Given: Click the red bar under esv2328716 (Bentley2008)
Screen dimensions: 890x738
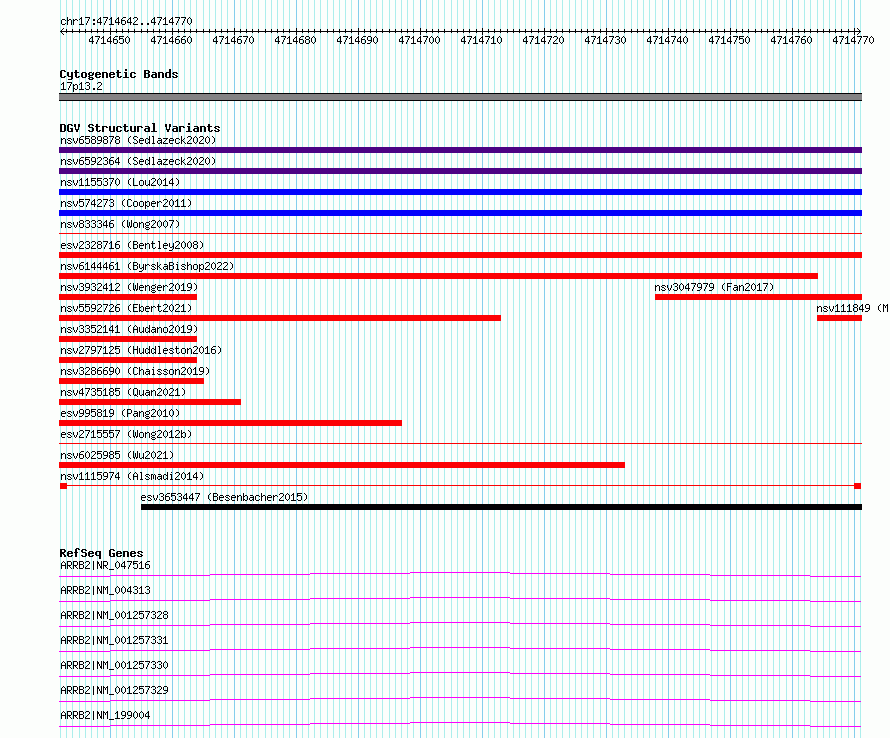Looking at the screenshot, I should tap(460, 255).
